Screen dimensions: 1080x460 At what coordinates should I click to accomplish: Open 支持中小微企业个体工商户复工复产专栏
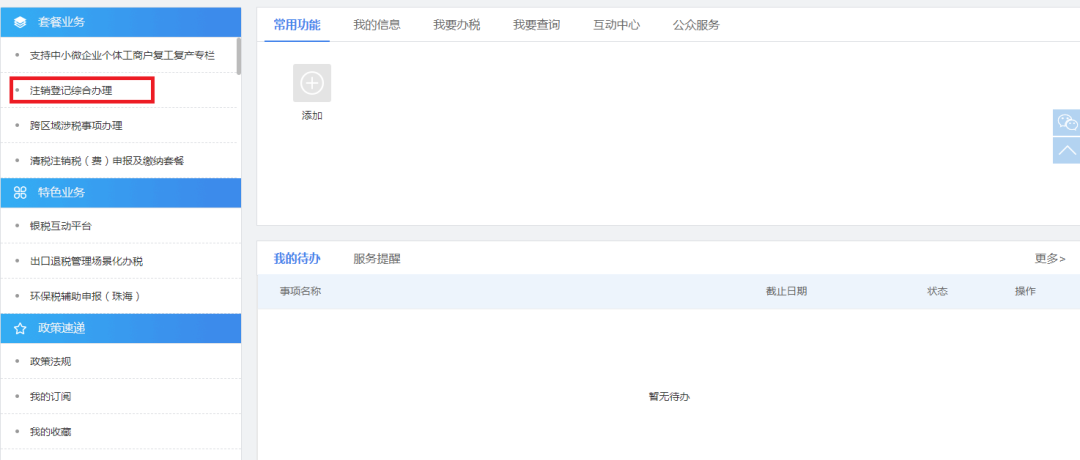pos(121,55)
